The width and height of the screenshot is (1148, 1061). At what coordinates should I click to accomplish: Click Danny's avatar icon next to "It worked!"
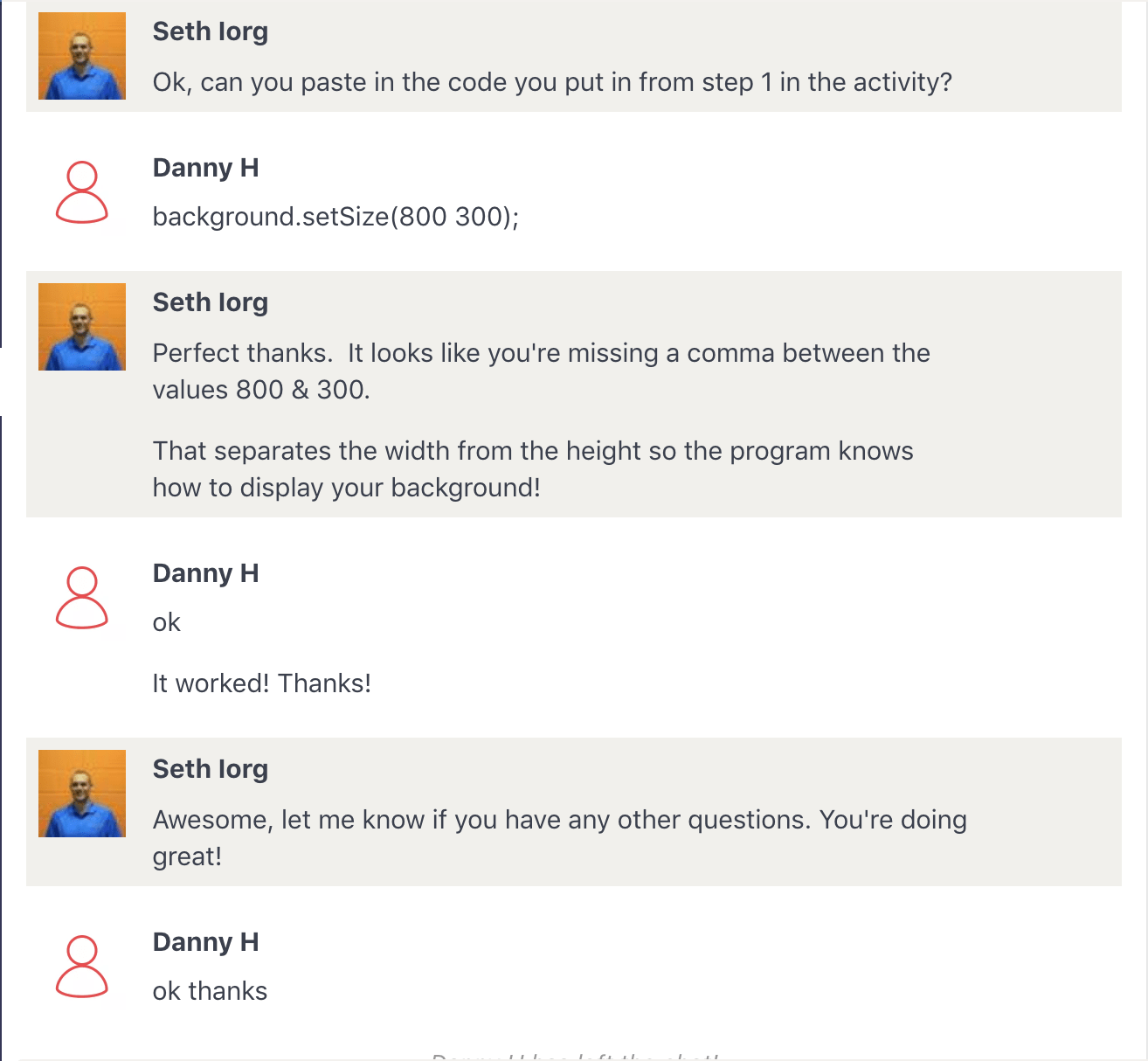(x=82, y=598)
